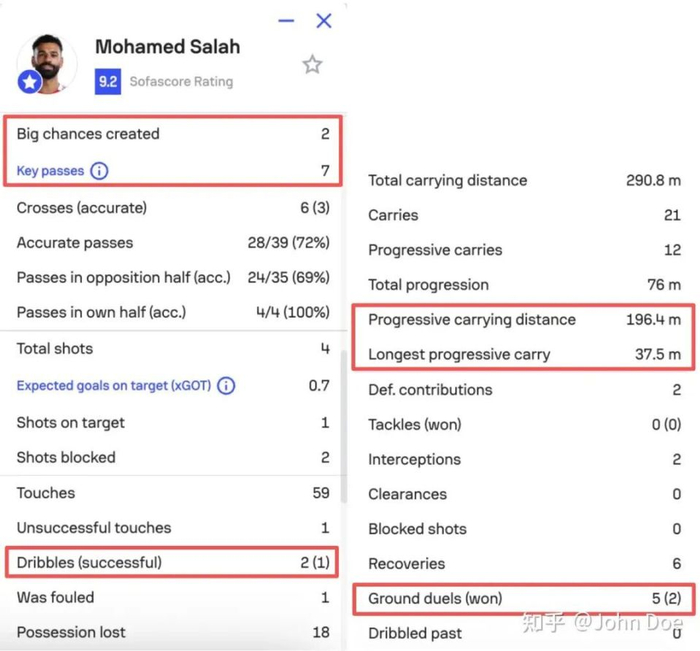Click the info icon beside Key passes

(x=99, y=171)
